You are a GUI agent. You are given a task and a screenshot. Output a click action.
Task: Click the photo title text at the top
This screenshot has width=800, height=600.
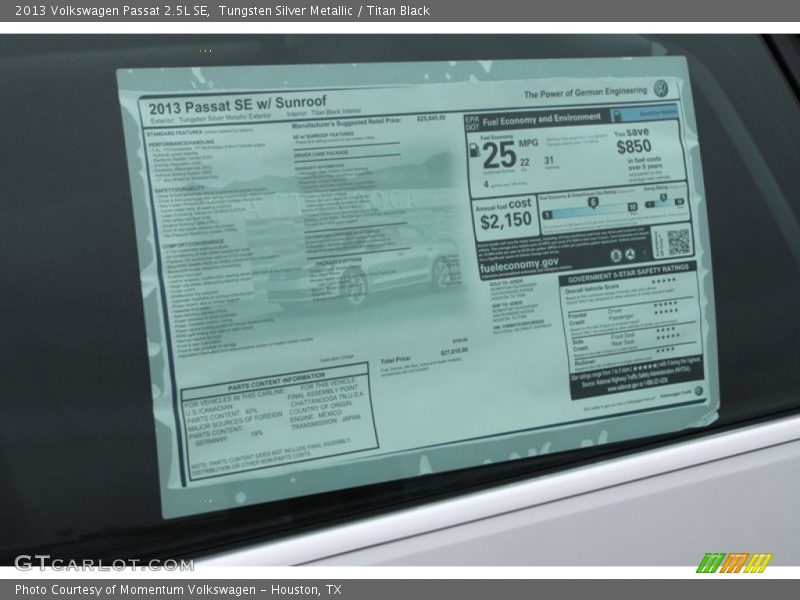point(219,11)
